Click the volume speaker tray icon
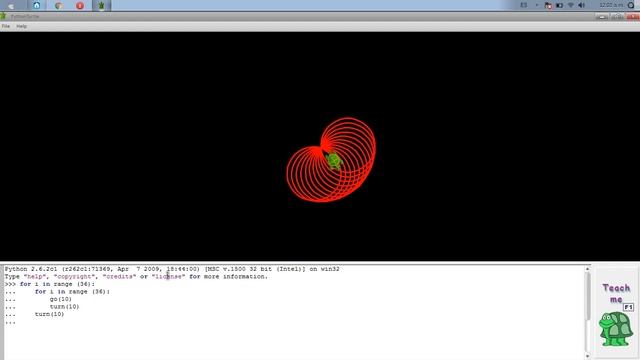The width and height of the screenshot is (640, 360). (582, 5)
